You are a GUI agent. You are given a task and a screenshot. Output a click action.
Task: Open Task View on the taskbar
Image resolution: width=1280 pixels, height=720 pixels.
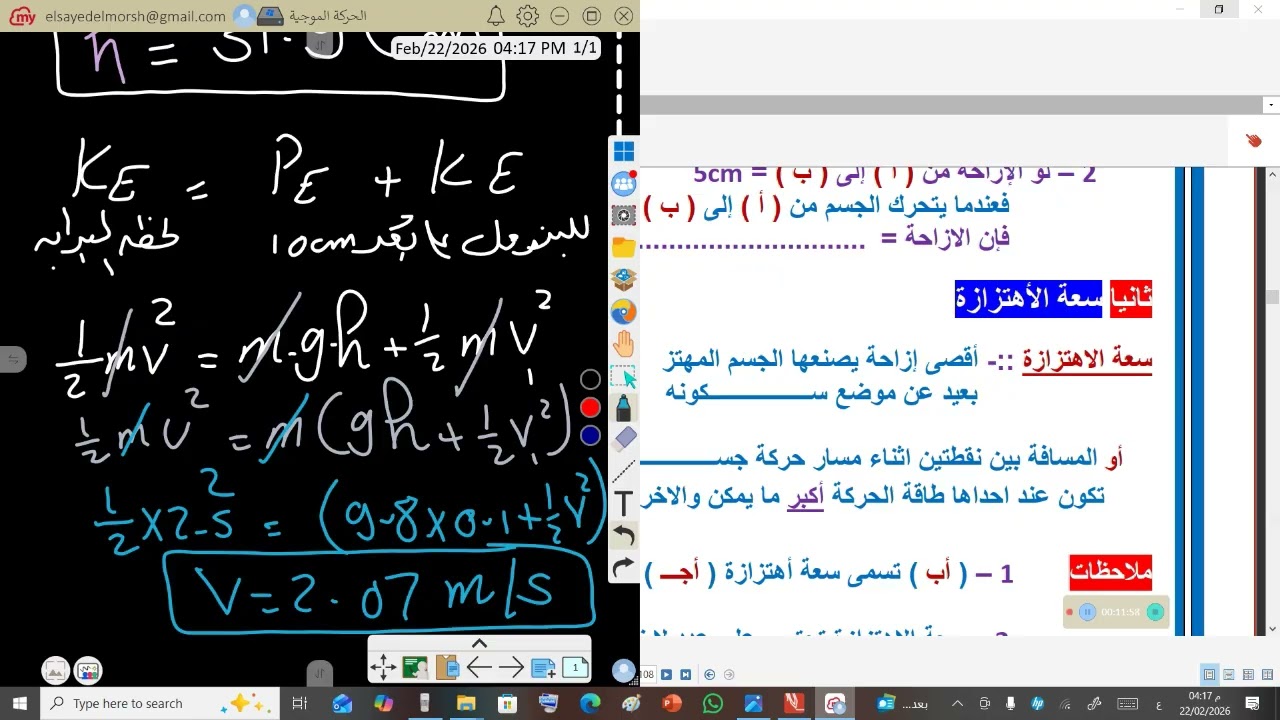point(299,704)
